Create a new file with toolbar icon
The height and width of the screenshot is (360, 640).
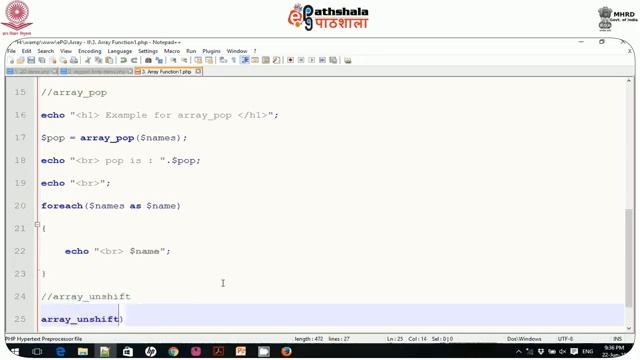(x=11, y=60)
